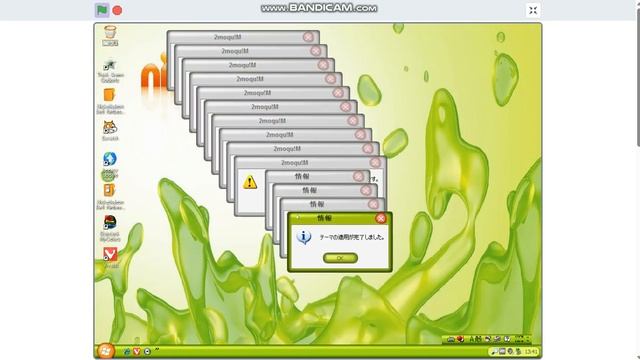
Task: Click the theme applied message text in dialog
Action: tap(352, 237)
